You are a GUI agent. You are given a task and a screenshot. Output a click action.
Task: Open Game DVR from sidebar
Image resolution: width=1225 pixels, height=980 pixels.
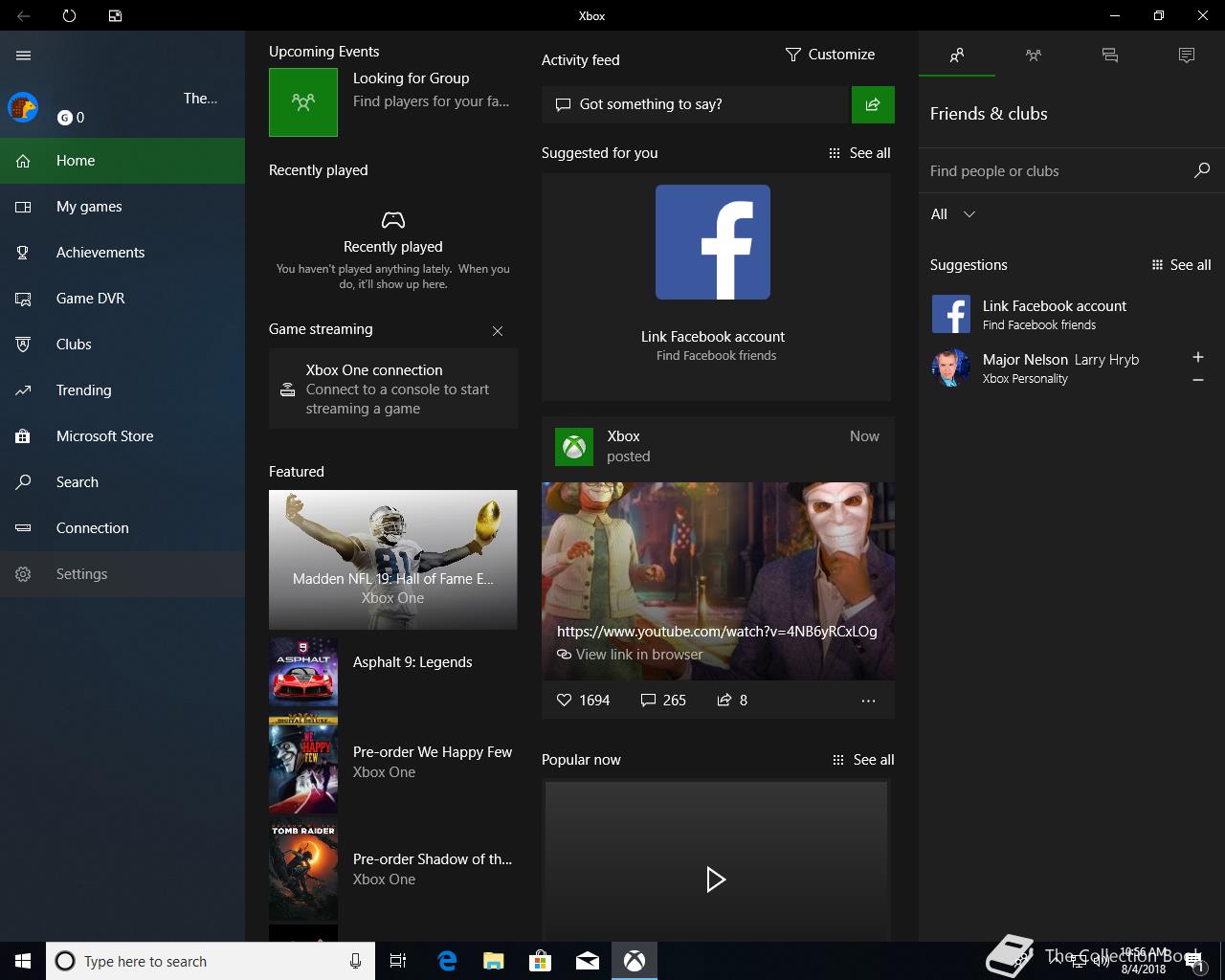(90, 299)
